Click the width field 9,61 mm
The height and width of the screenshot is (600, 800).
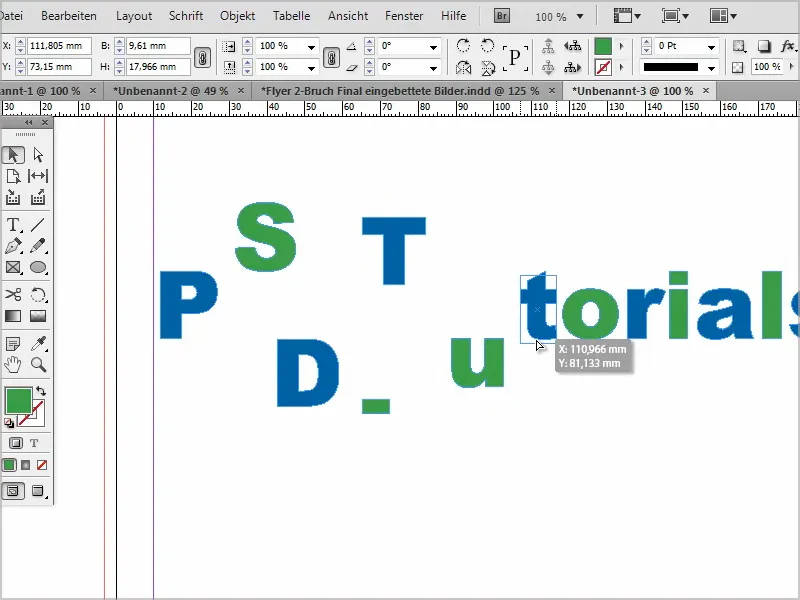(157, 46)
